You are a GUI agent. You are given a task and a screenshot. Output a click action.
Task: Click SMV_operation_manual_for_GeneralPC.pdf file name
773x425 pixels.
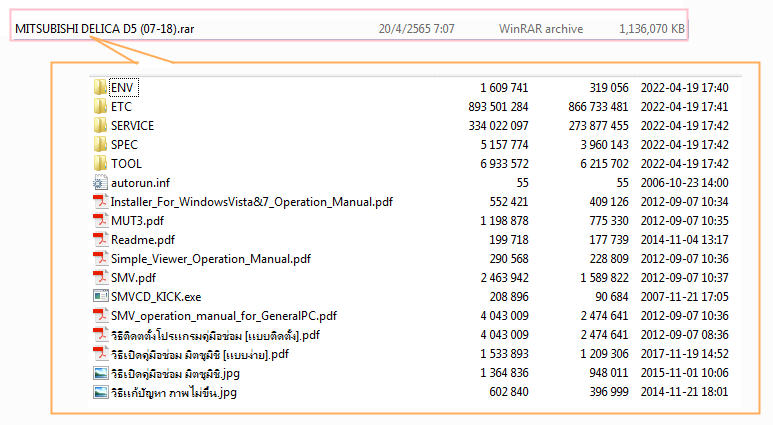(224, 316)
